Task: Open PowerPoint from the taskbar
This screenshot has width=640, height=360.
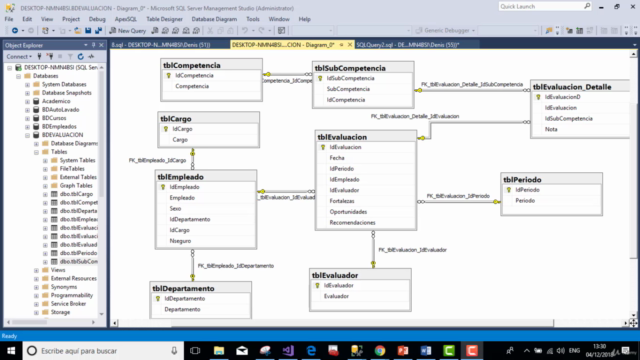Action: [403, 351]
